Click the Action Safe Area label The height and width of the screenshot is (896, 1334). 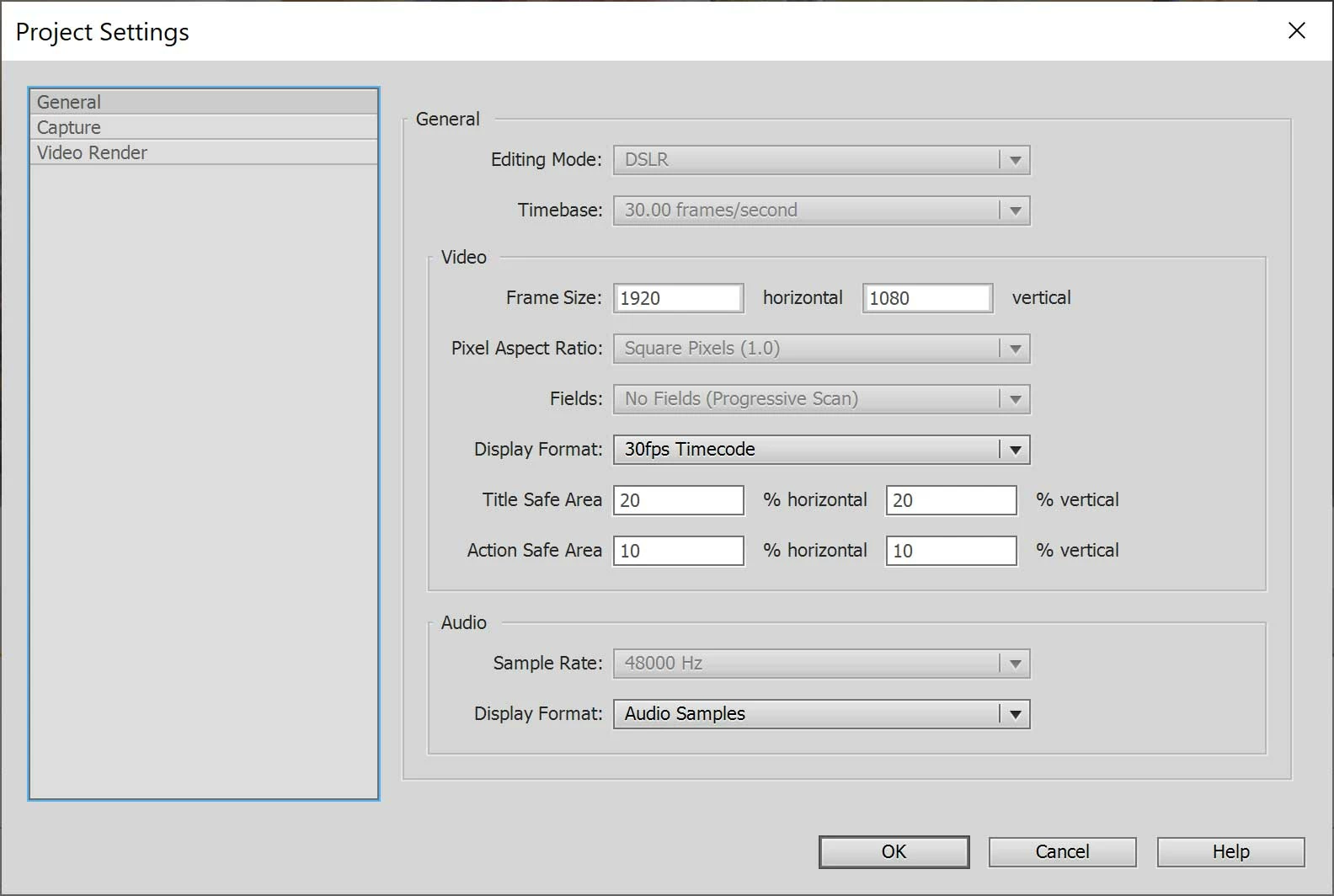click(535, 550)
